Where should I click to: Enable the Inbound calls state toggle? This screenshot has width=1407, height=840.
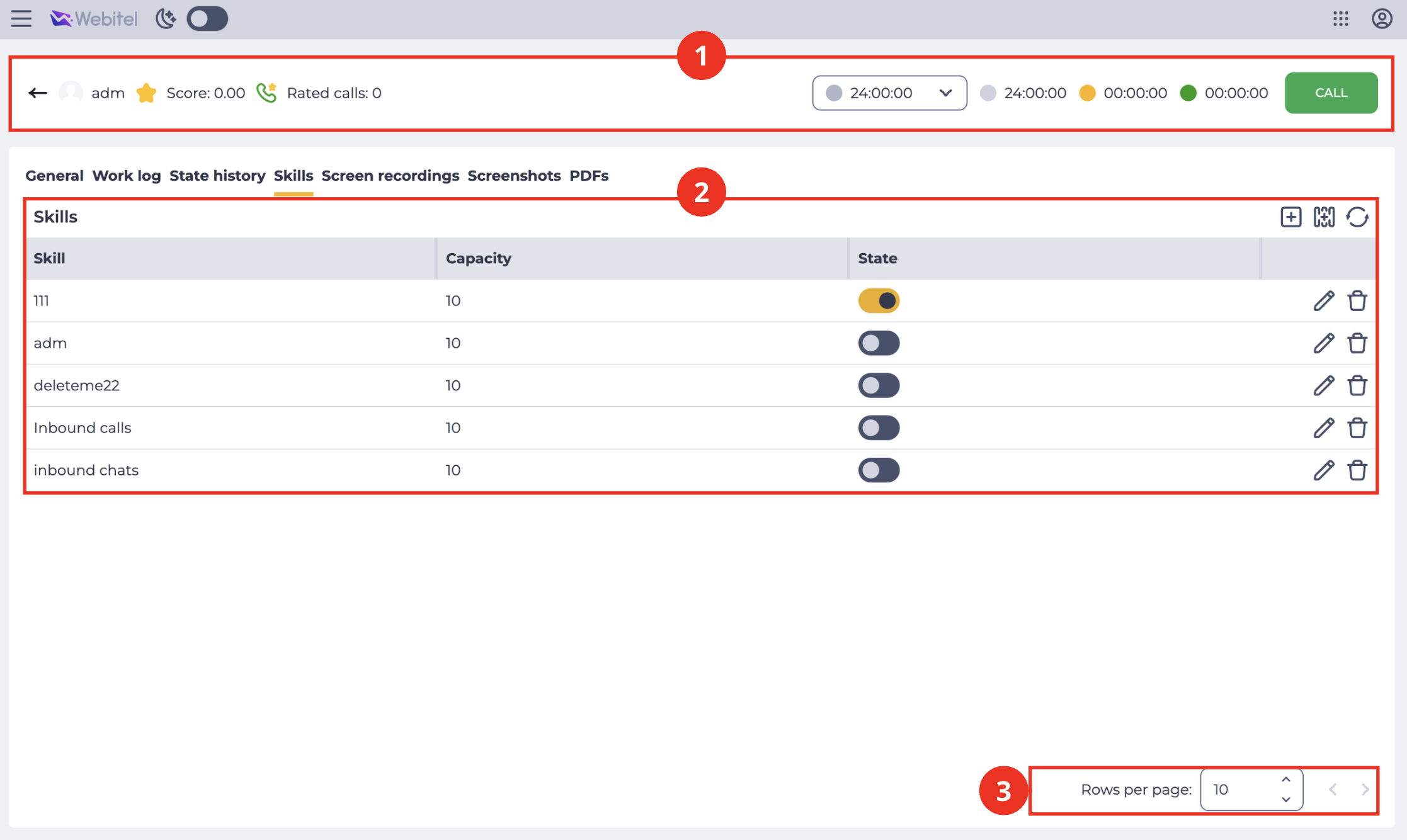click(x=879, y=428)
